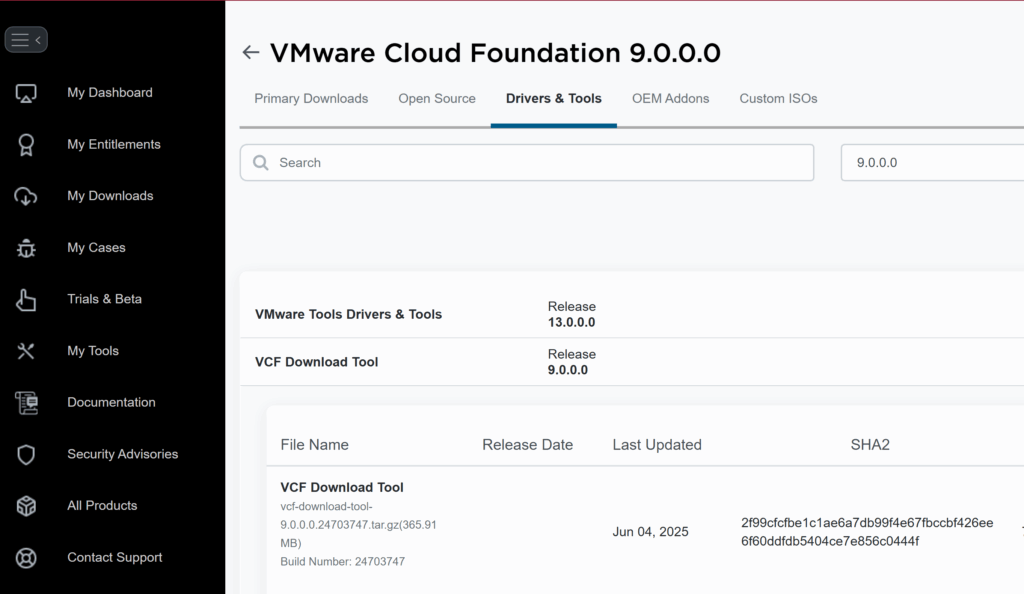Open the 9.0.0.0 version dropdown

click(x=933, y=163)
